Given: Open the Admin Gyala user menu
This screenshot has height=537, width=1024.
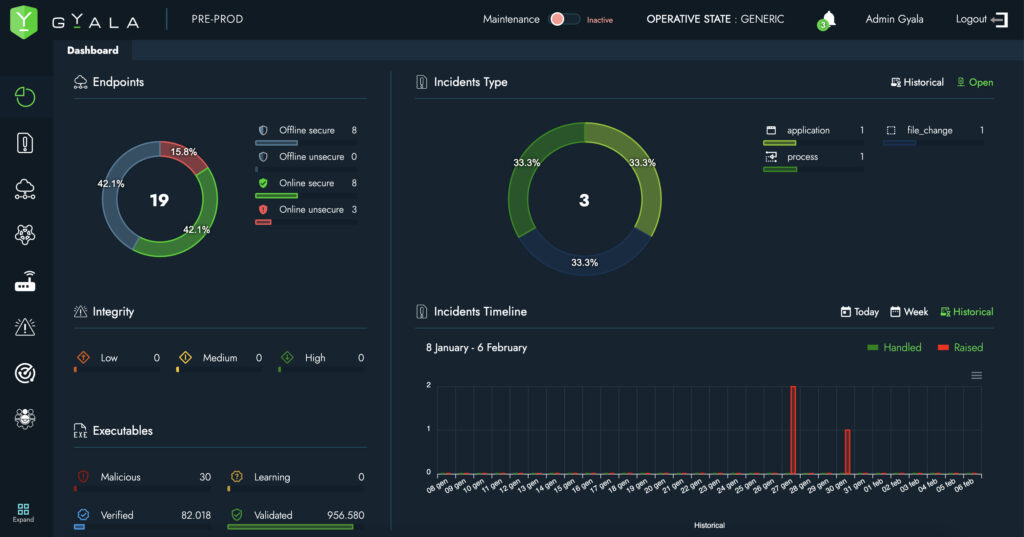Looking at the screenshot, I should [x=894, y=19].
